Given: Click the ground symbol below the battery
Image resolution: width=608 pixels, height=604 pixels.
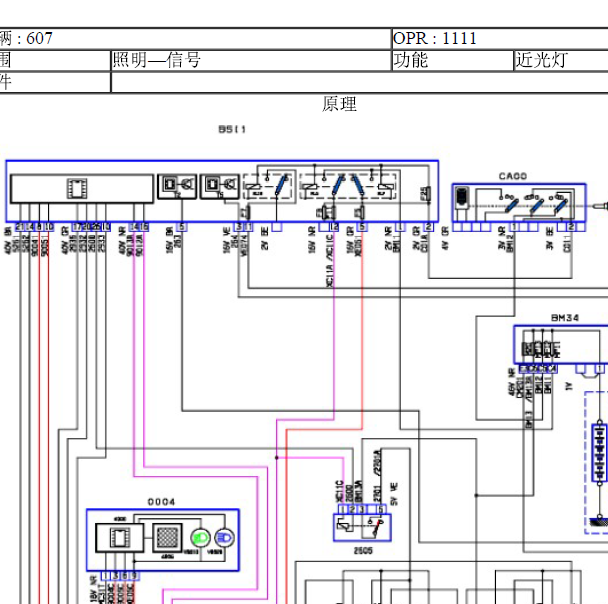Looking at the screenshot, I should tap(599, 521).
